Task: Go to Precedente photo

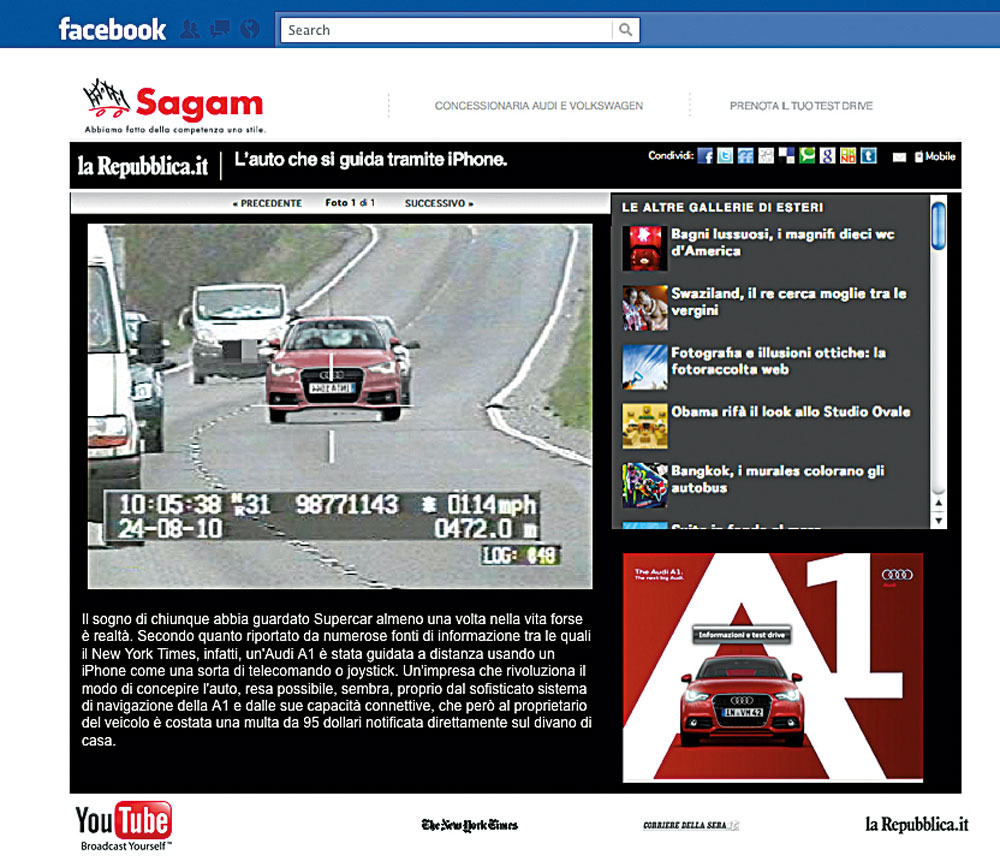Action: click(x=267, y=203)
